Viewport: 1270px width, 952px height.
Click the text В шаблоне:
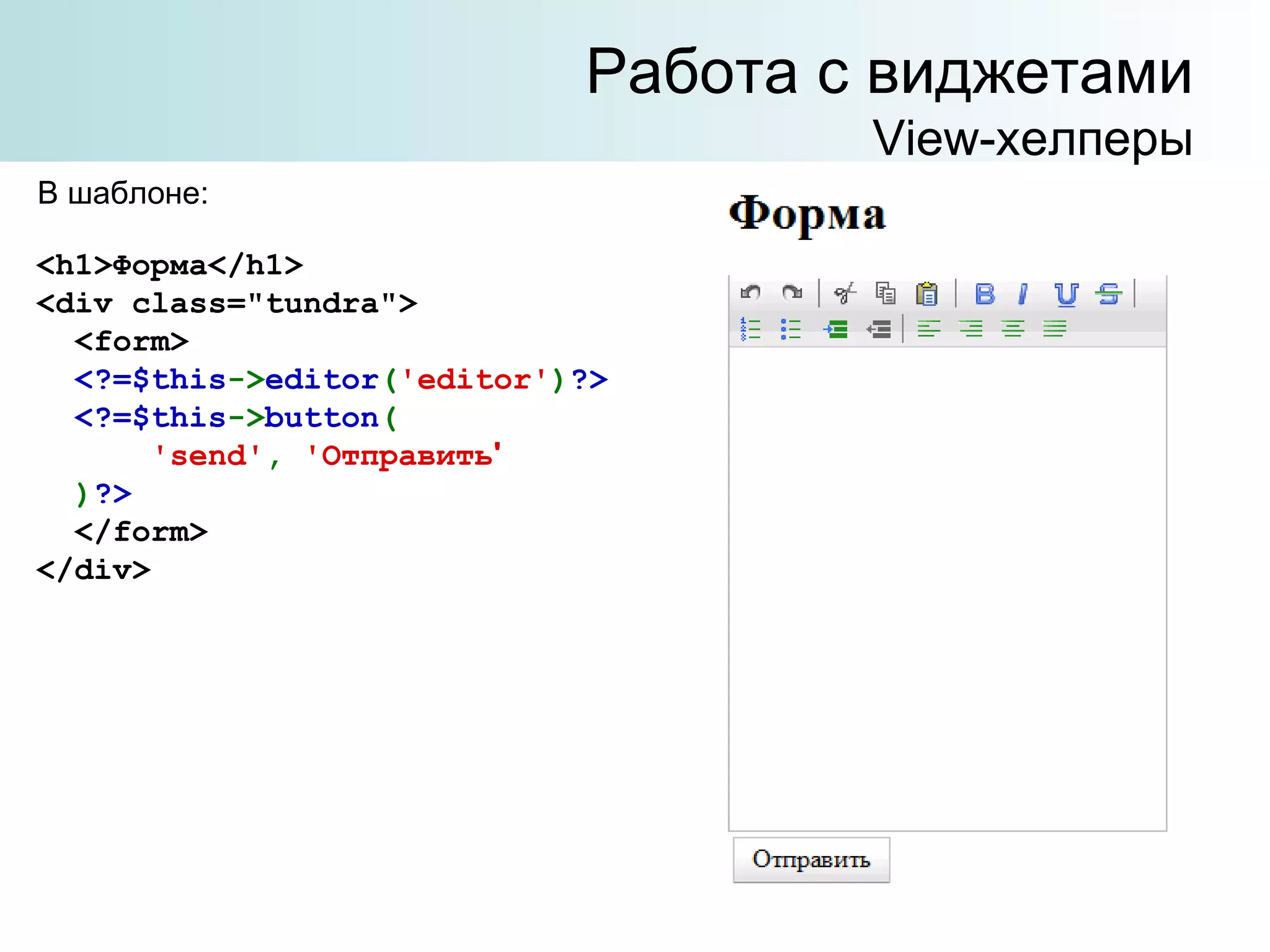pos(123,193)
